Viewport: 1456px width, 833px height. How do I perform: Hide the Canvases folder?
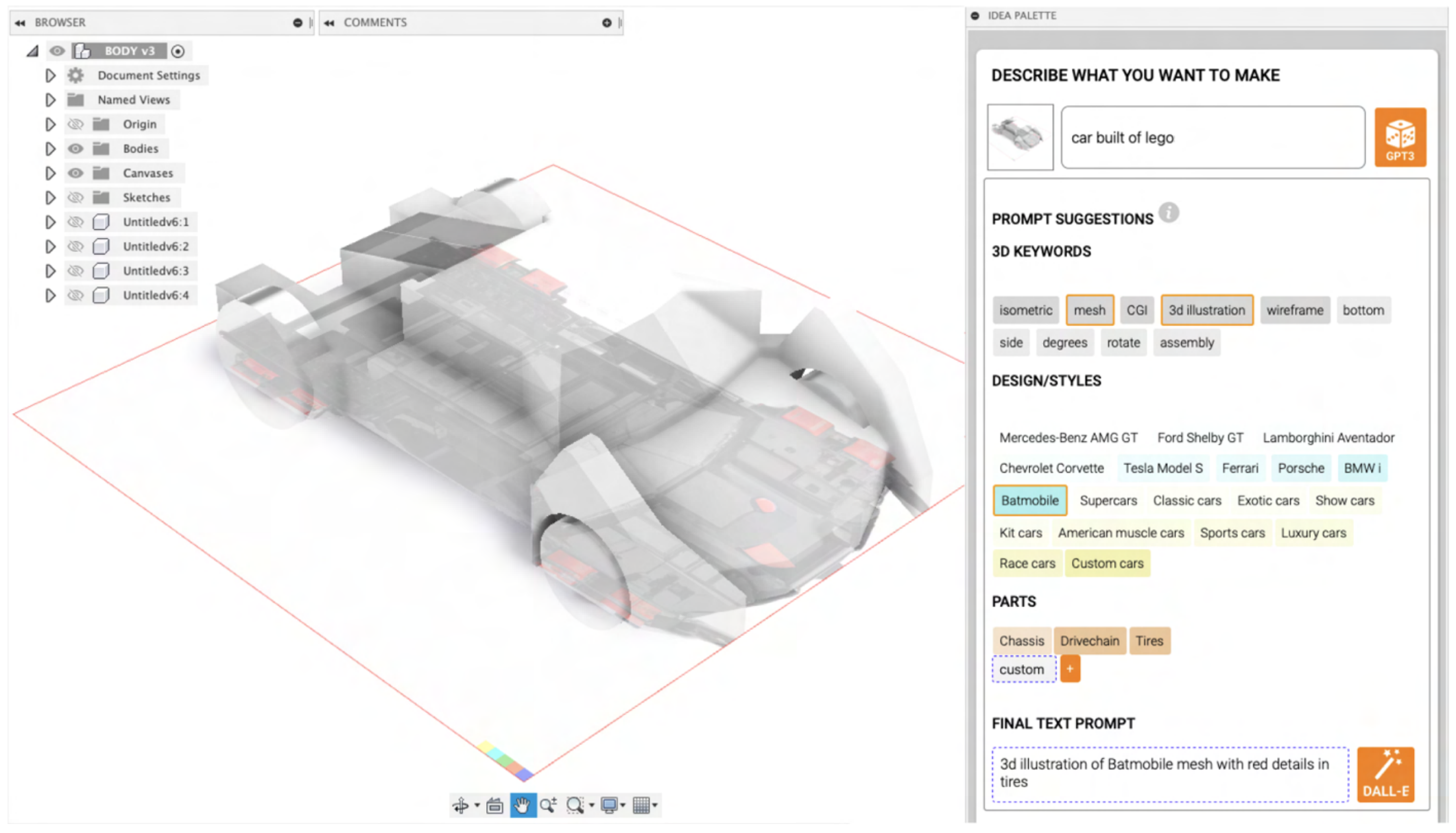pyautogui.click(x=75, y=173)
